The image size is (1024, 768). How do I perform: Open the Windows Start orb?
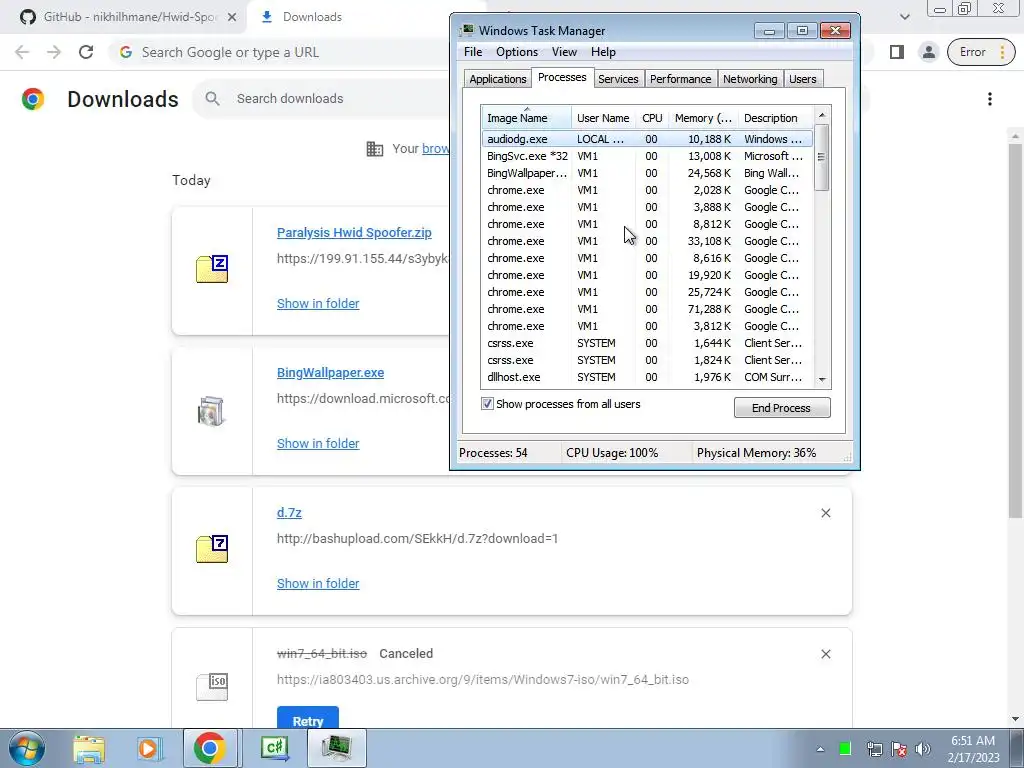tap(27, 748)
